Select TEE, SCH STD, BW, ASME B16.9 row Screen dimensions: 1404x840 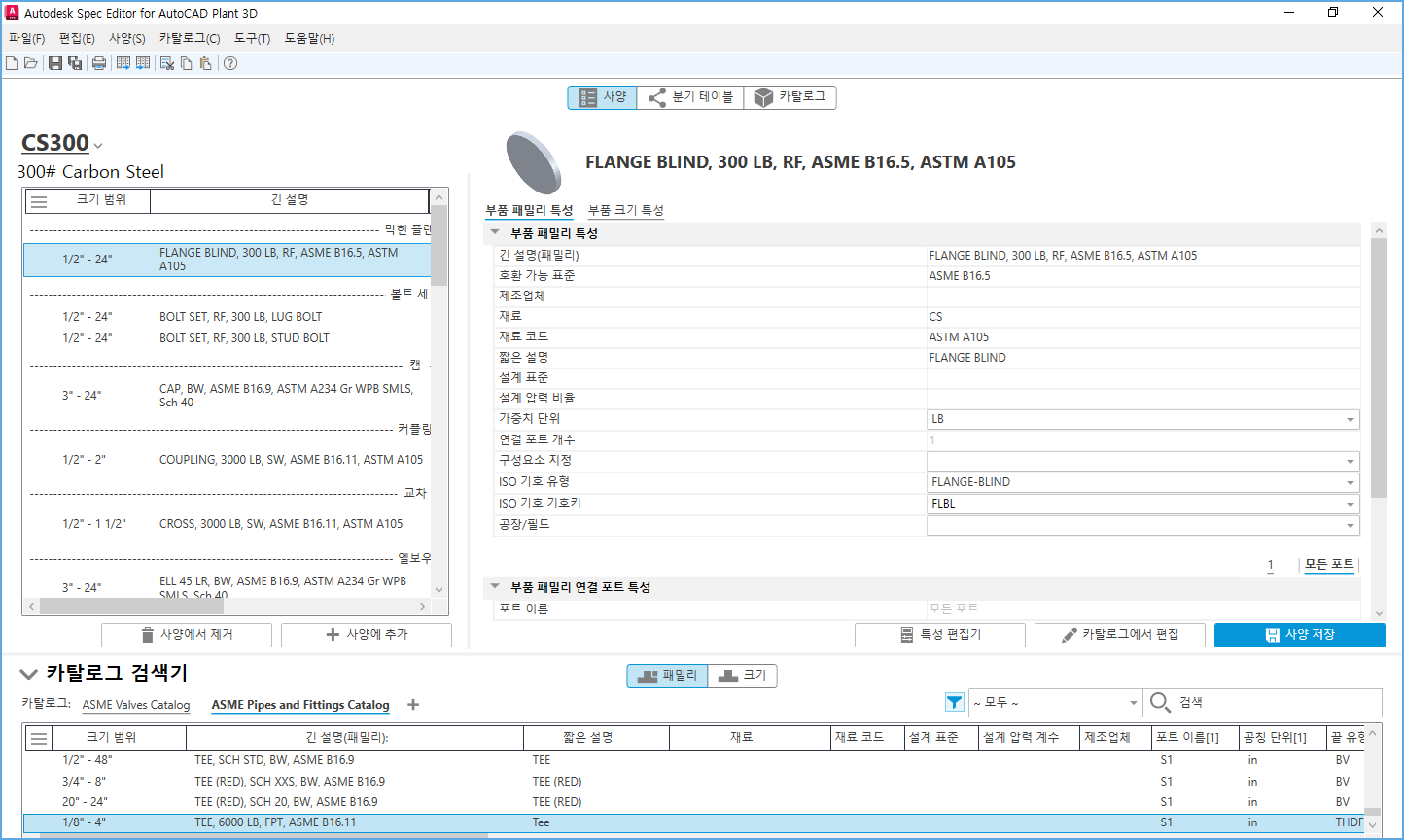tap(693, 760)
